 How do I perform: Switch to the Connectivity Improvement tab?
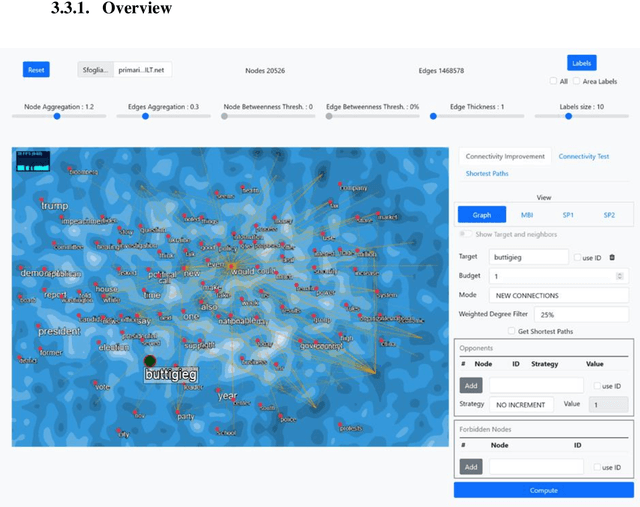pos(505,156)
